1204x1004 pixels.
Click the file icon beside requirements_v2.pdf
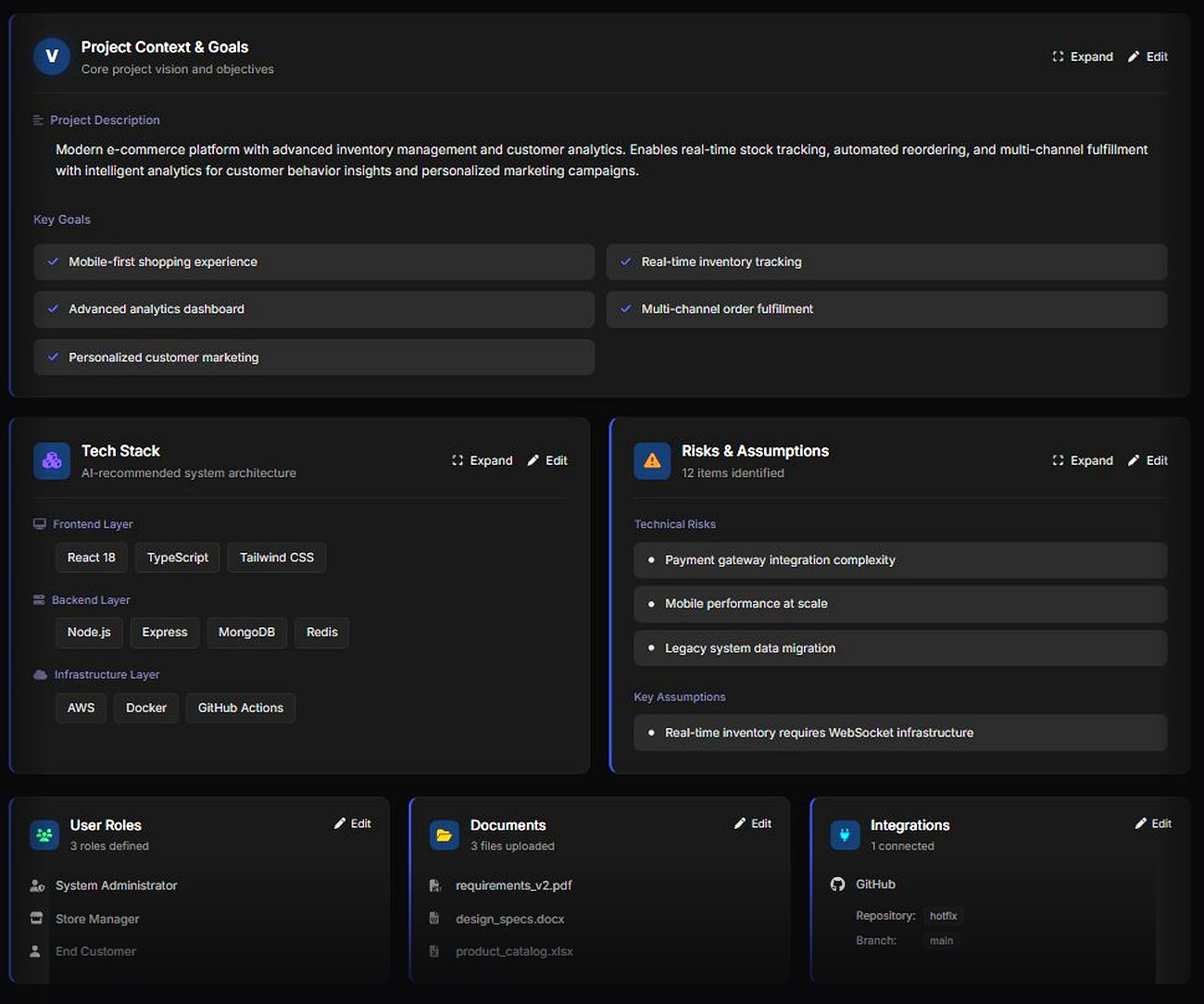click(x=434, y=885)
